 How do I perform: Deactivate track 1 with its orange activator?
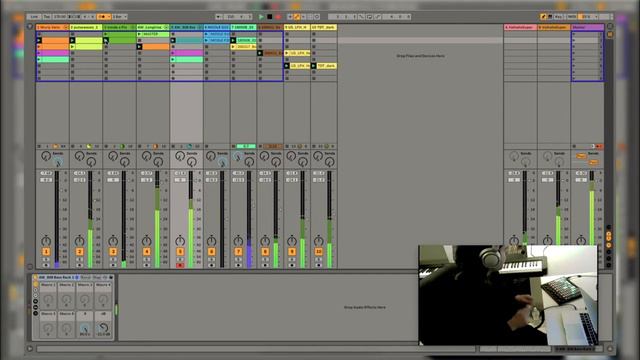pos(46,252)
